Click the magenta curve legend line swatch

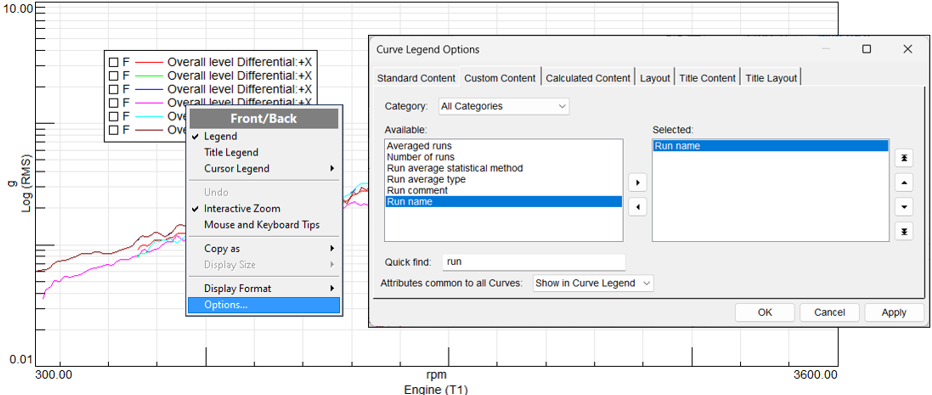[150, 102]
